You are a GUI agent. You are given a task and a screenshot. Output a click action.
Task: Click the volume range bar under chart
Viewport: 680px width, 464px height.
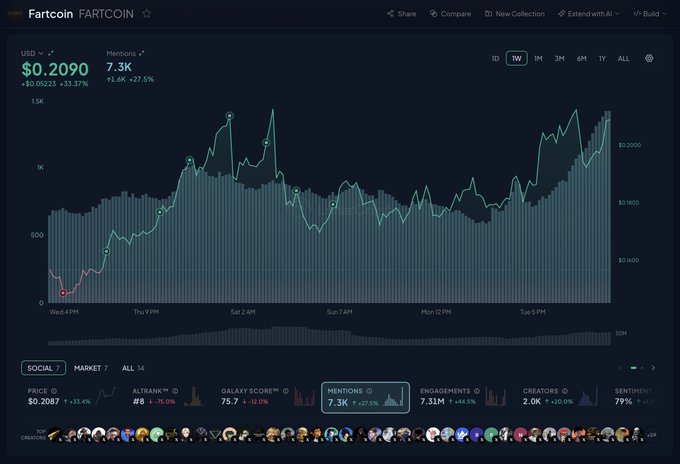coord(329,336)
